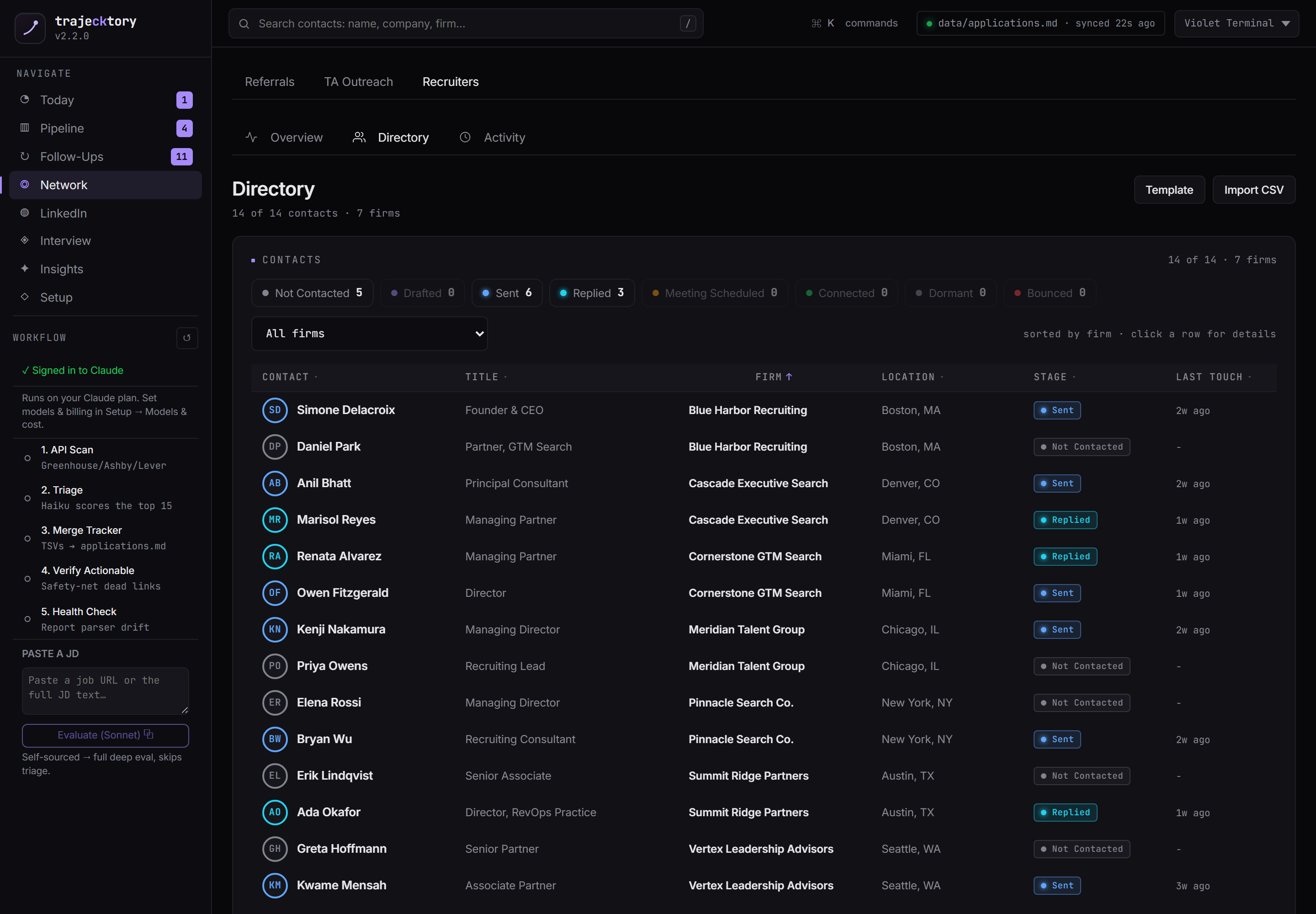
Task: Open the Activity subtab
Action: [493, 138]
